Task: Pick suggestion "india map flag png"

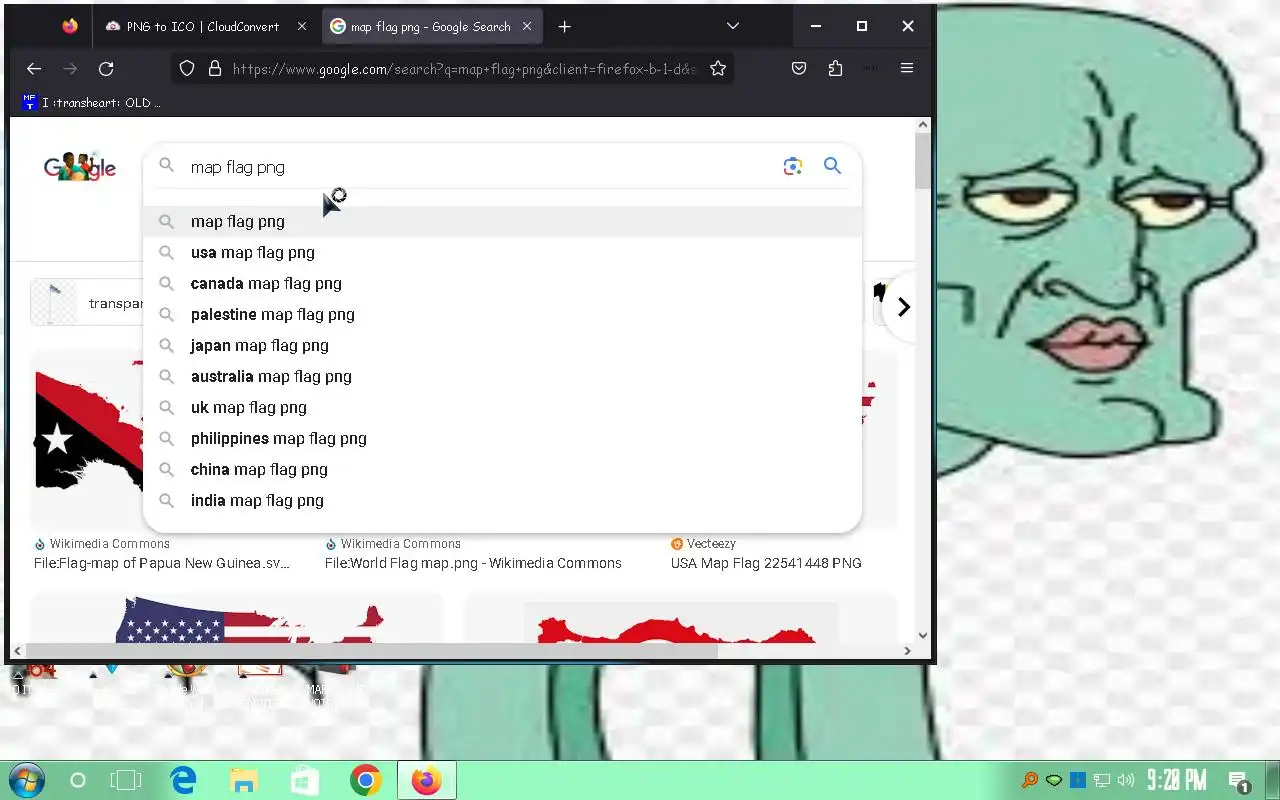Action: (502, 501)
